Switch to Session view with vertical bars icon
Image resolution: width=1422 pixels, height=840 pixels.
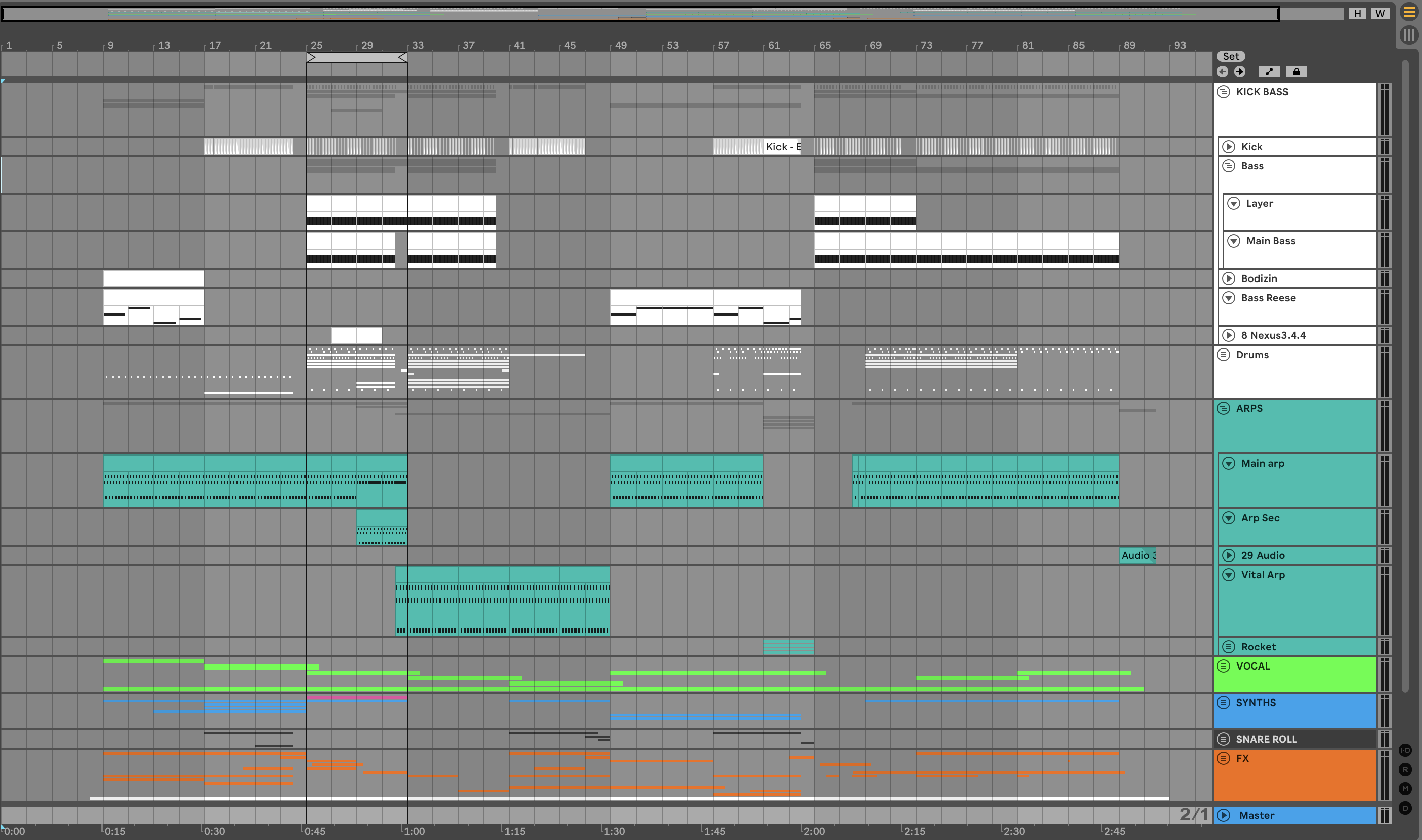tap(1409, 35)
